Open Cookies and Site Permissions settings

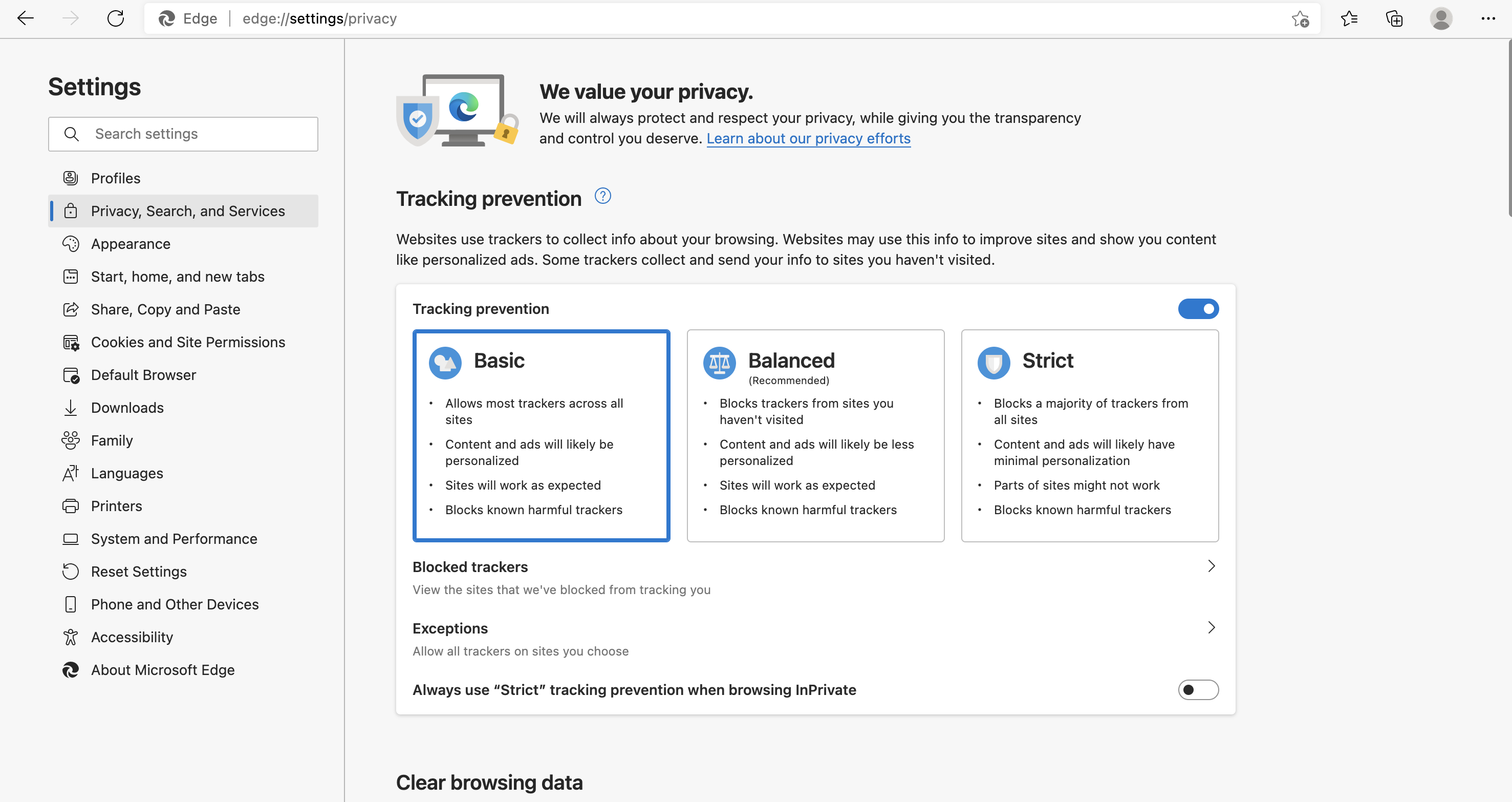click(188, 341)
